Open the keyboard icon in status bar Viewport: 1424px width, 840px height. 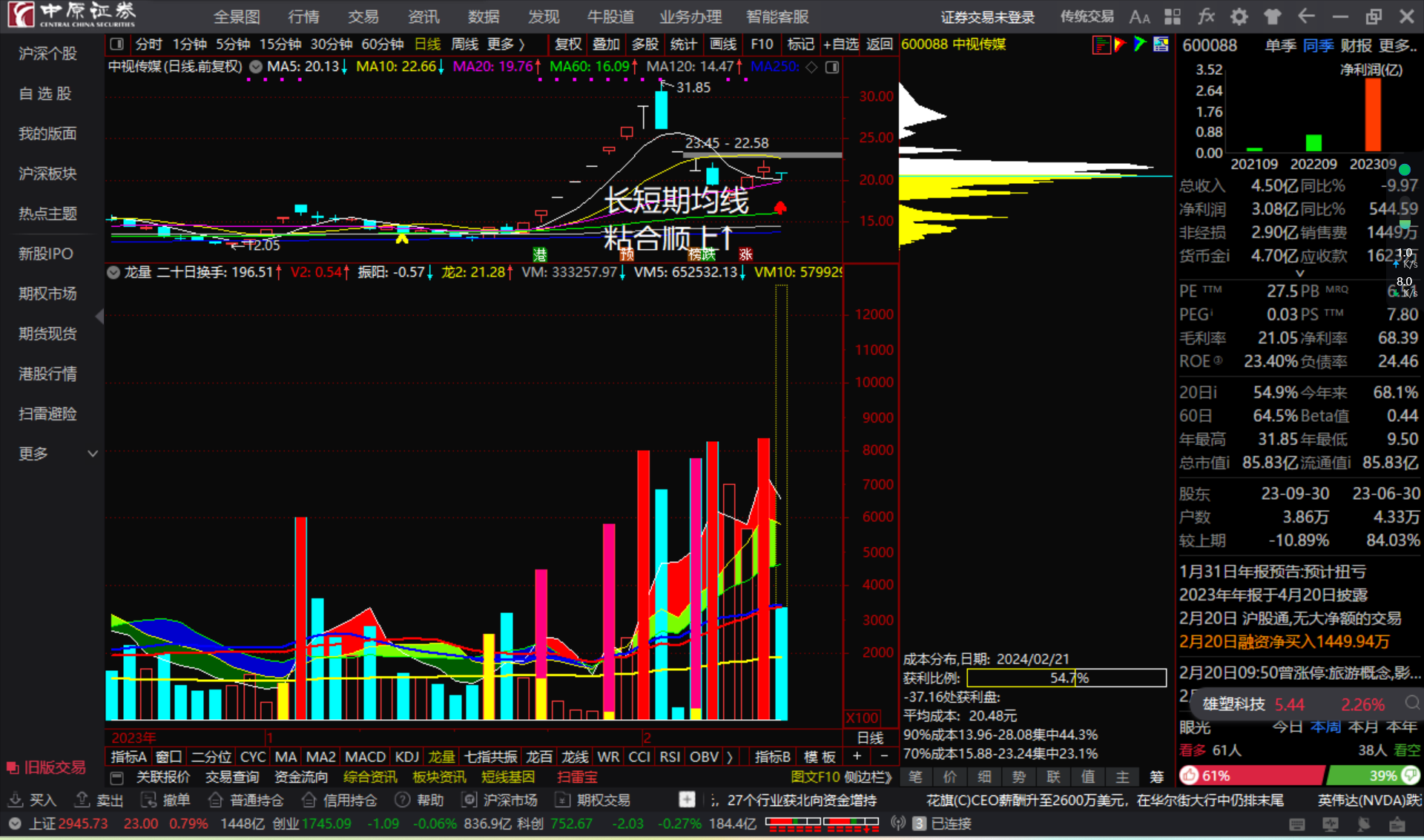[1297, 824]
